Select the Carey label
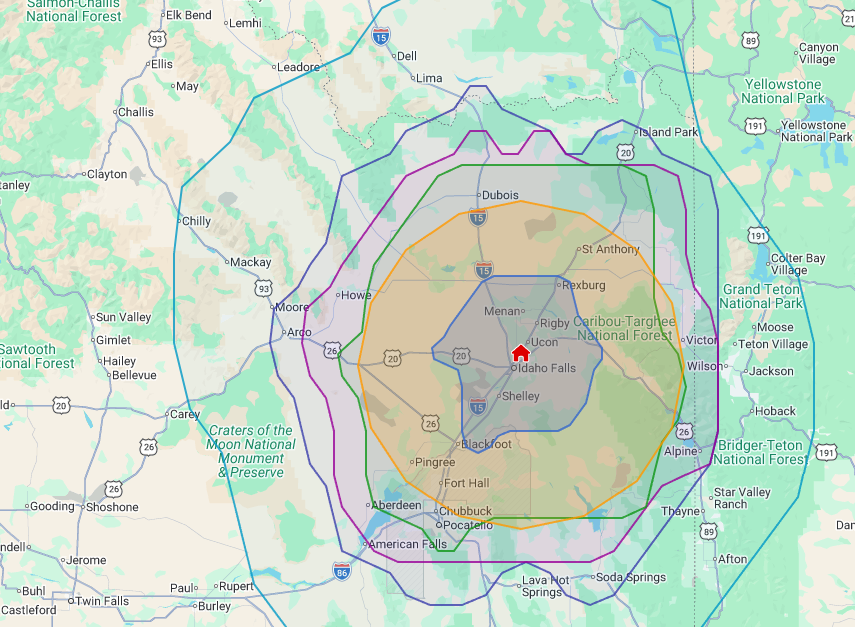 [185, 414]
